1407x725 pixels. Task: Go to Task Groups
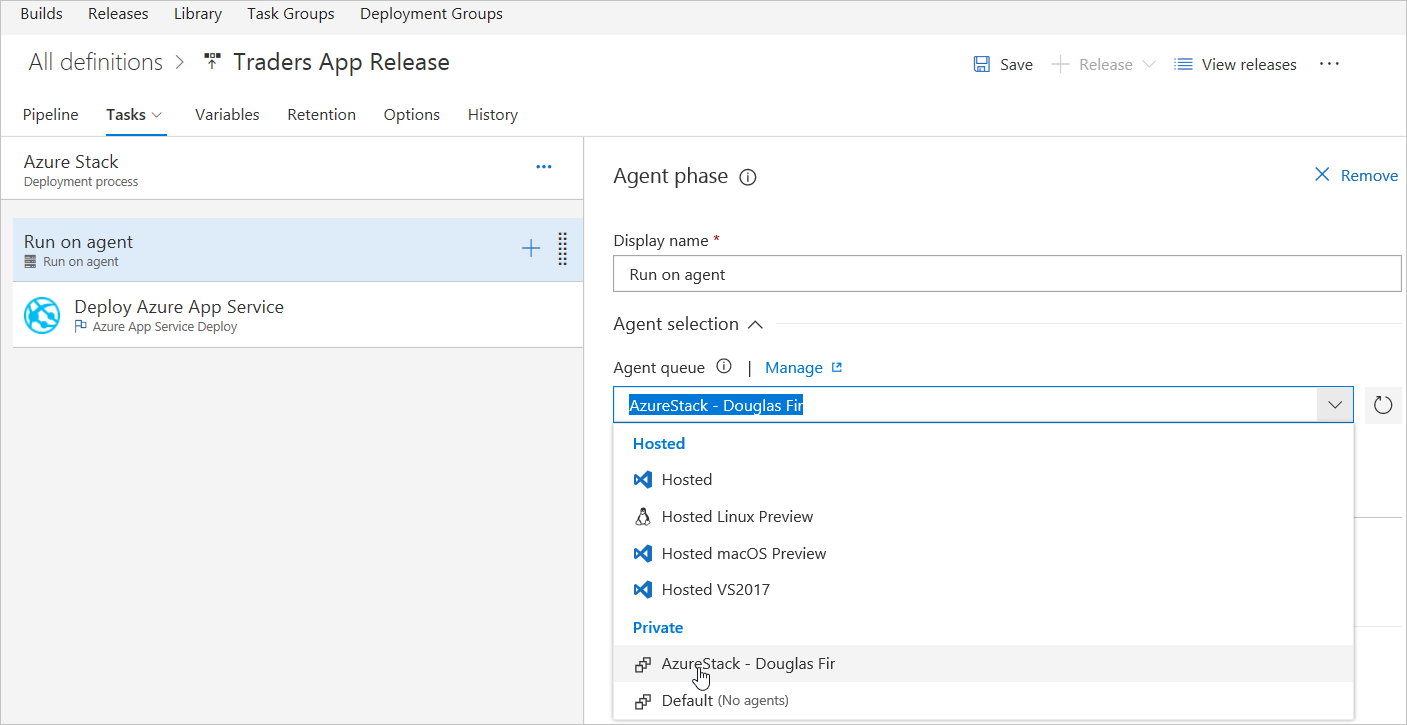pyautogui.click(x=291, y=14)
